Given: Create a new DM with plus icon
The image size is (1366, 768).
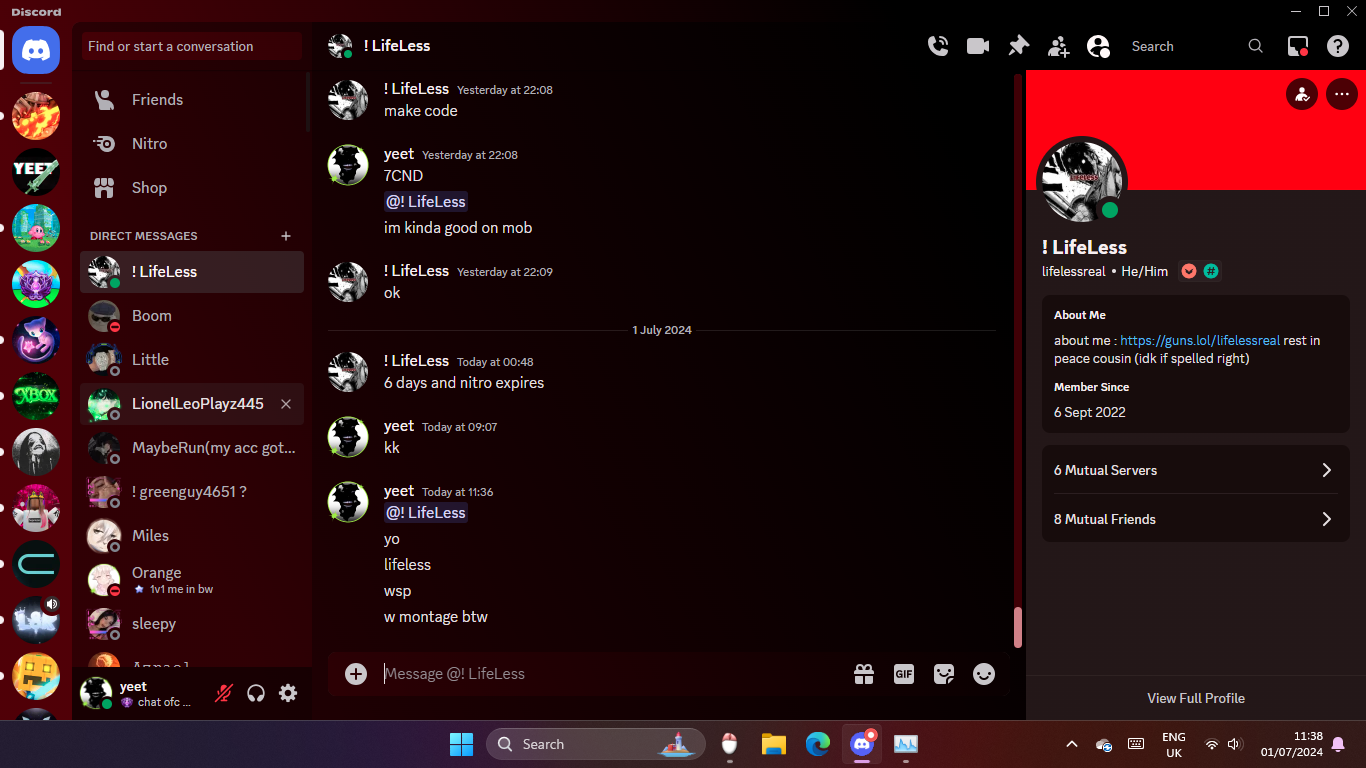Looking at the screenshot, I should (x=286, y=236).
